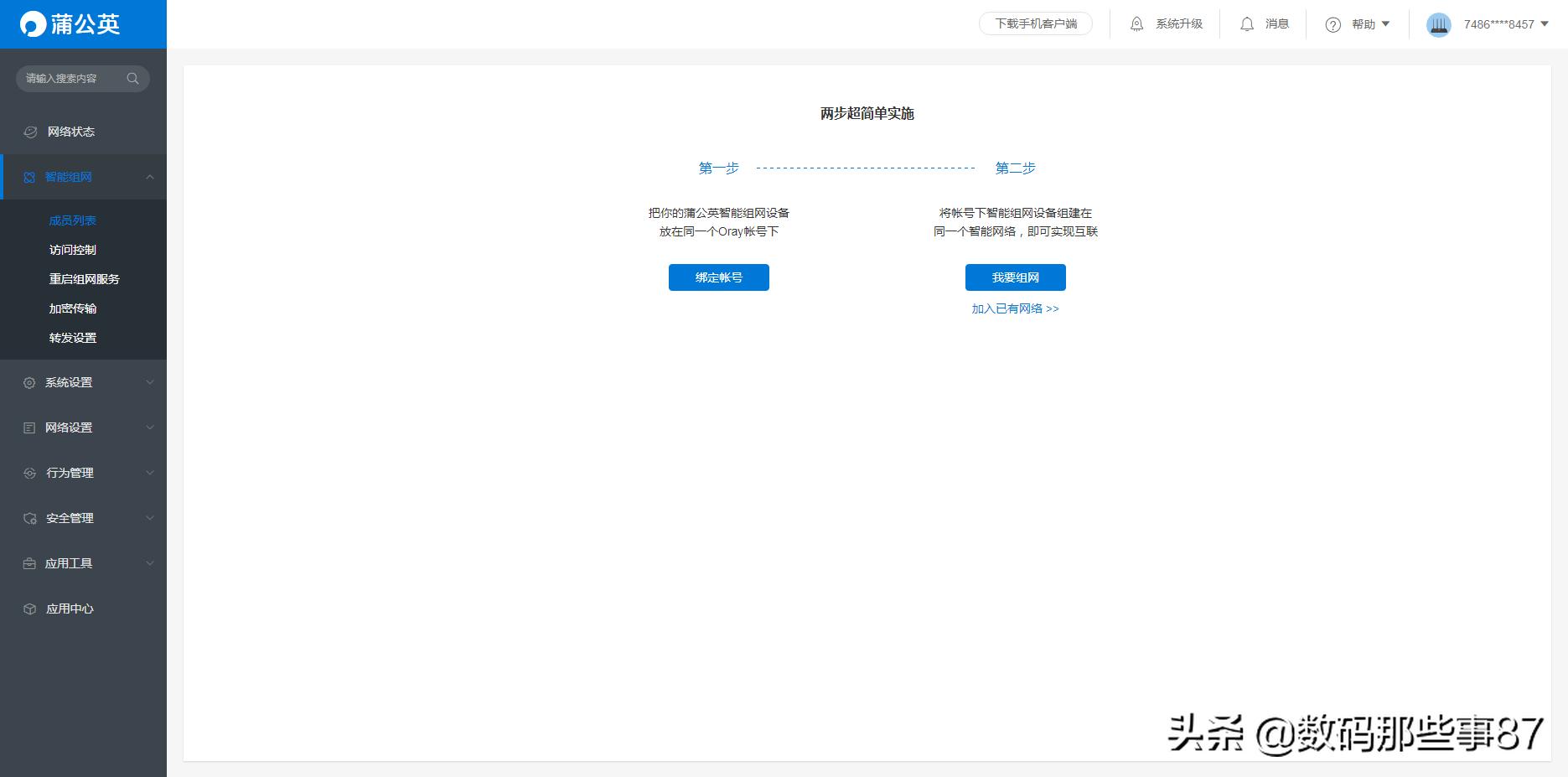1568x777 pixels.
Task: Click the 第二步 step label
Action: coord(1016,168)
